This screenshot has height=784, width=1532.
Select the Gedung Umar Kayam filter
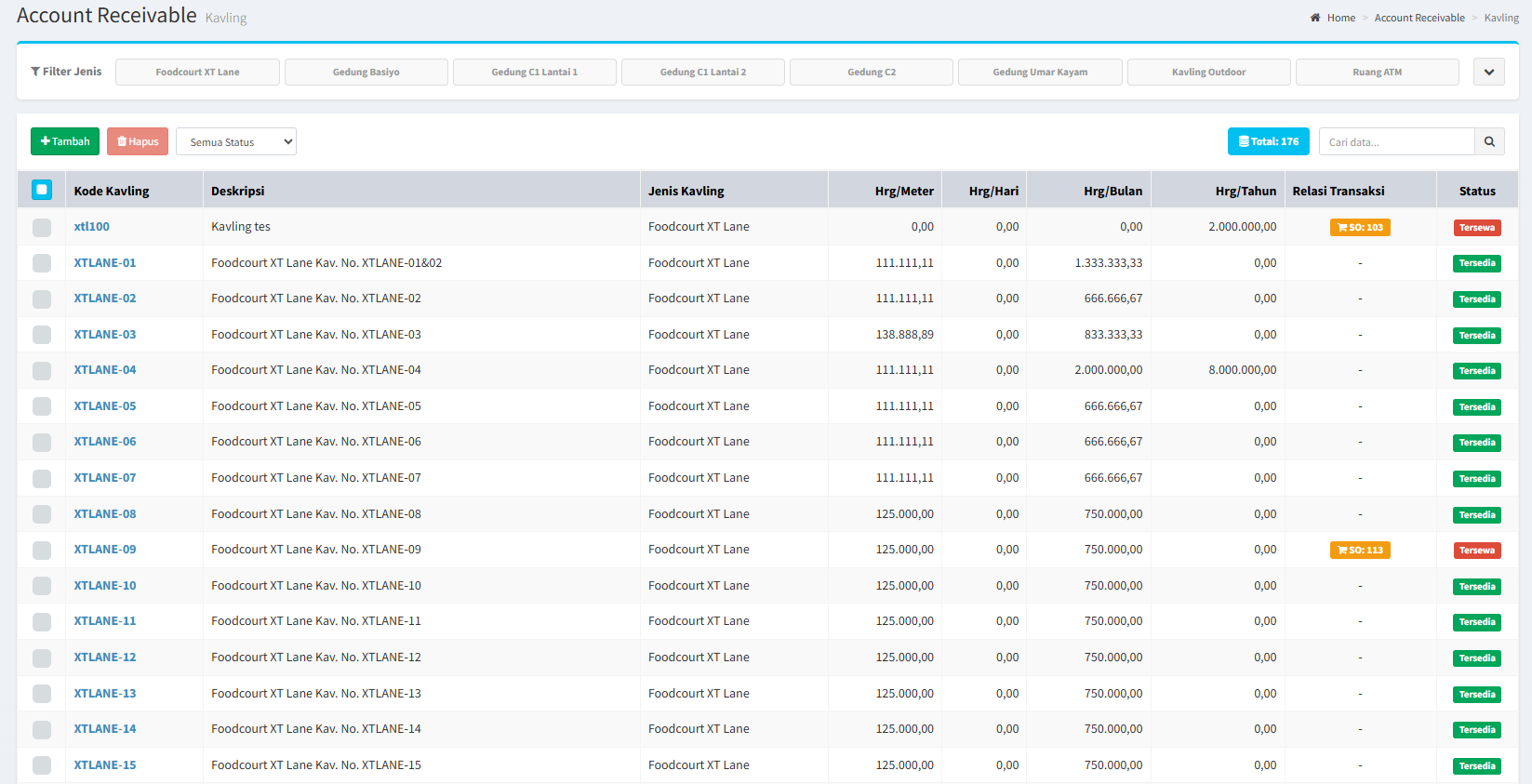(1039, 72)
